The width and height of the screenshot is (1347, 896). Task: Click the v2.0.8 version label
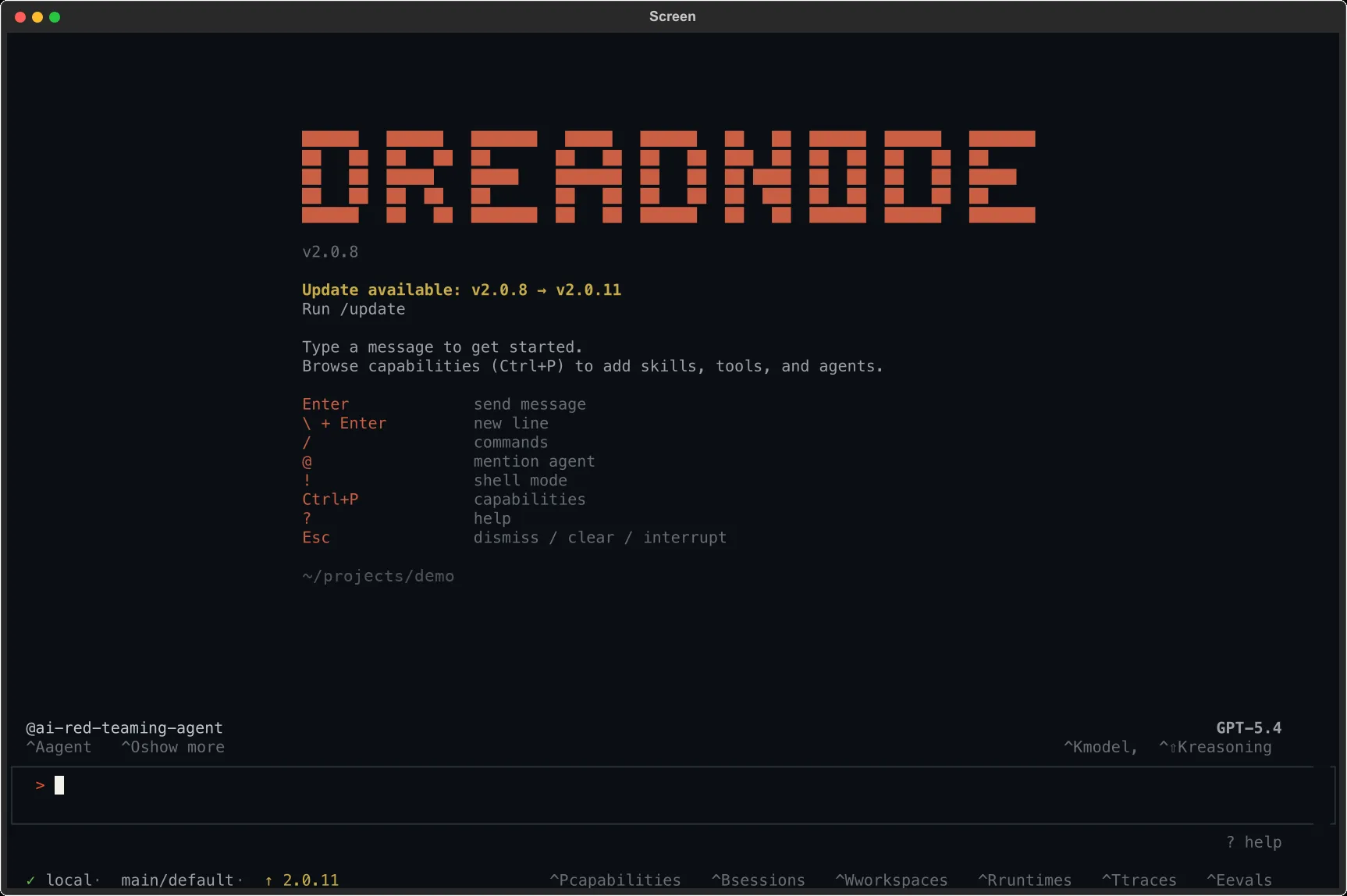(330, 252)
